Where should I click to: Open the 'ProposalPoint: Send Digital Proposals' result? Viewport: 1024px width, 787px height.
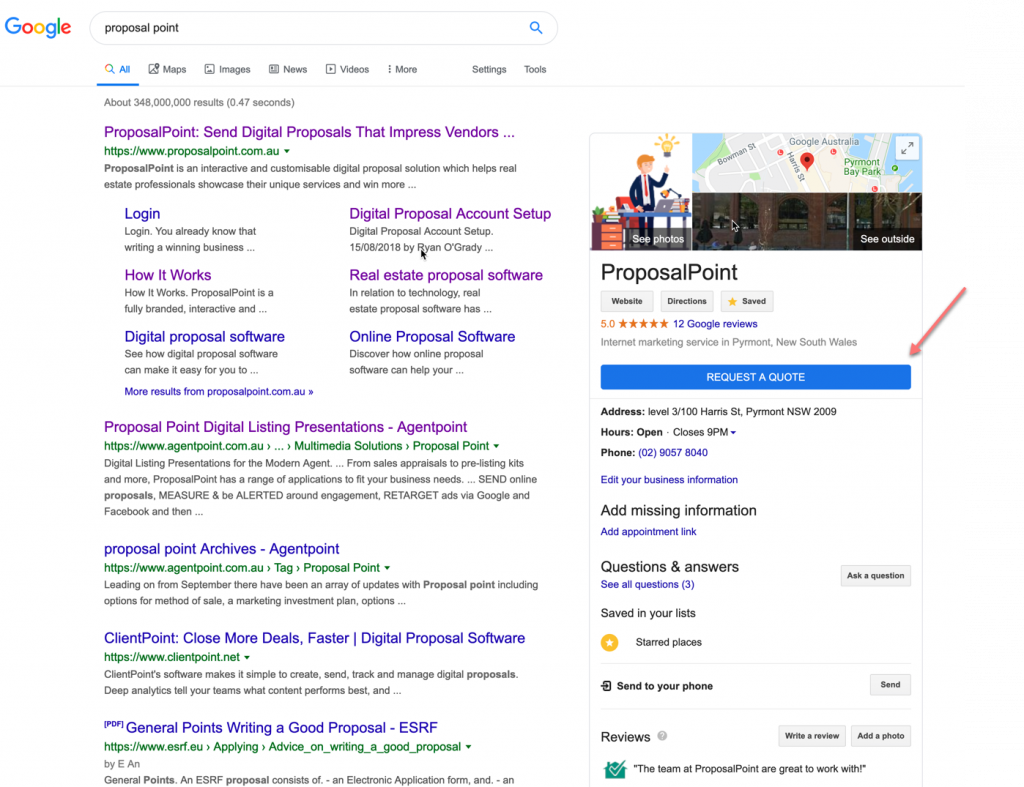(309, 132)
